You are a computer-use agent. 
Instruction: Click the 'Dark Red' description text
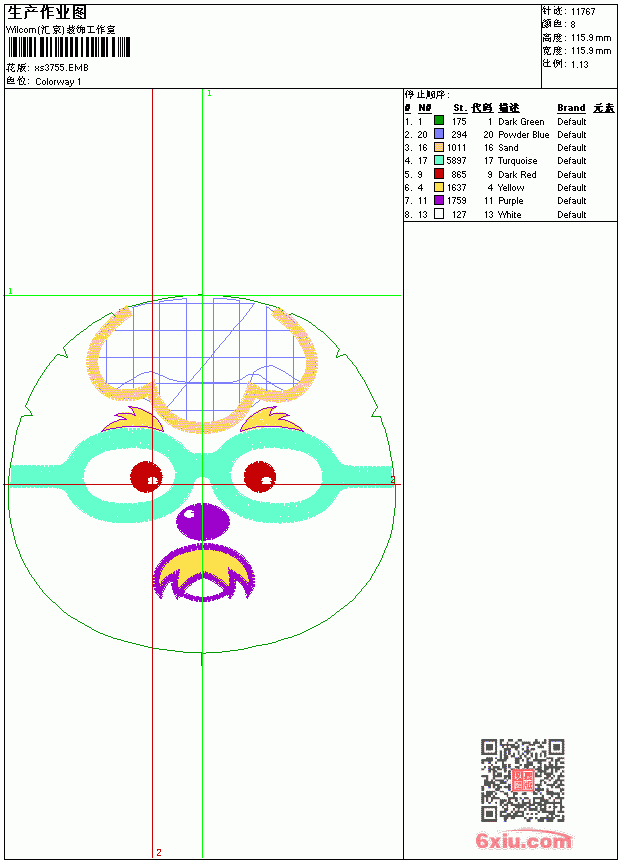[x=517, y=174]
